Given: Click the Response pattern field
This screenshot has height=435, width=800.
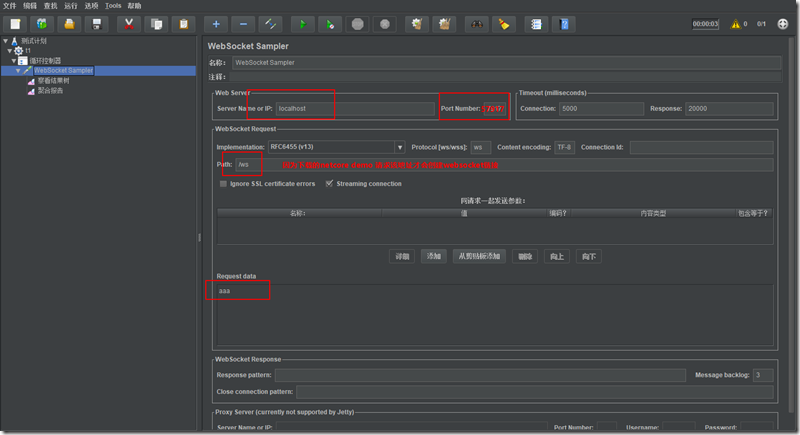Looking at the screenshot, I should (480, 375).
